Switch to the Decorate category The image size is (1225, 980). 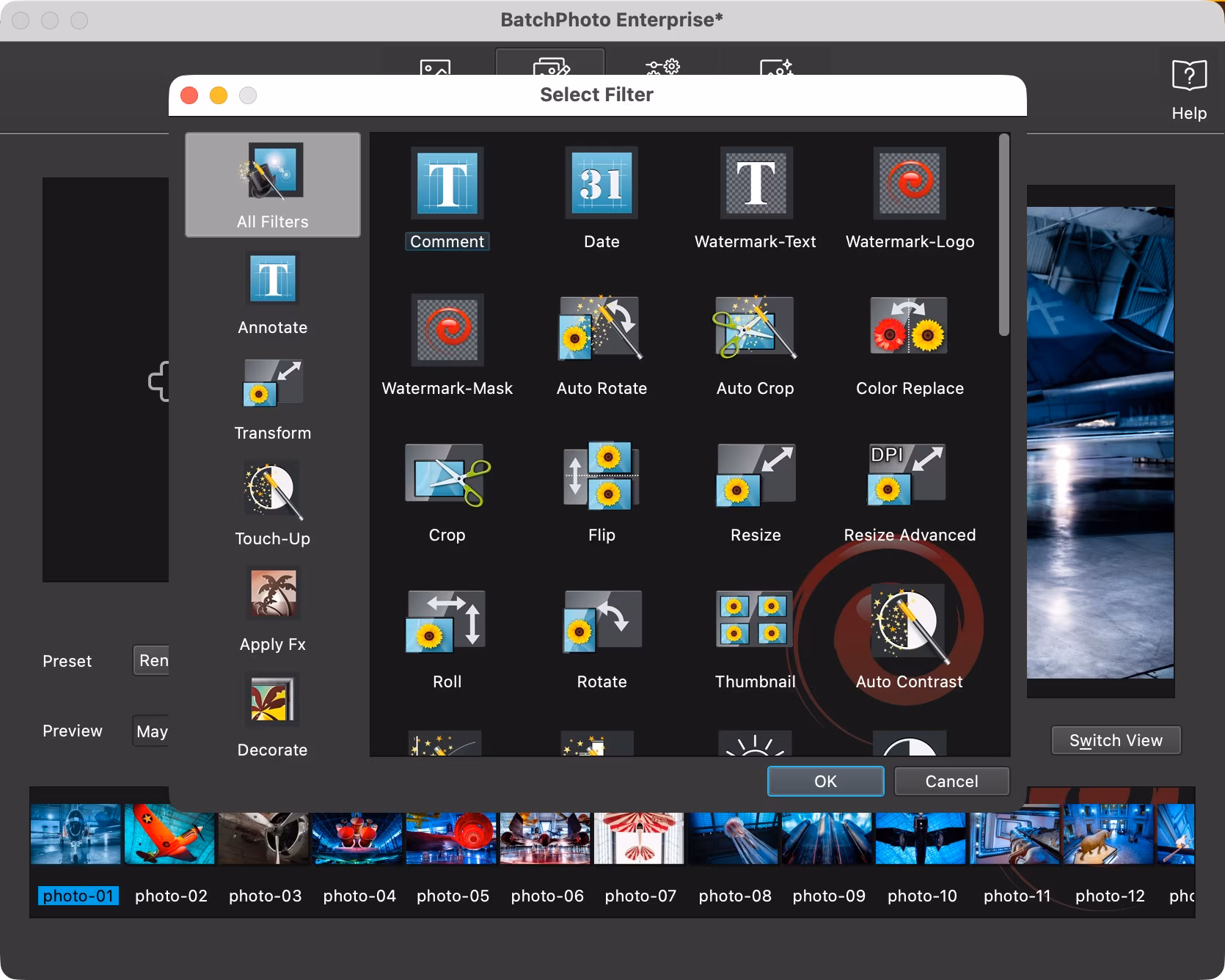pos(273,716)
